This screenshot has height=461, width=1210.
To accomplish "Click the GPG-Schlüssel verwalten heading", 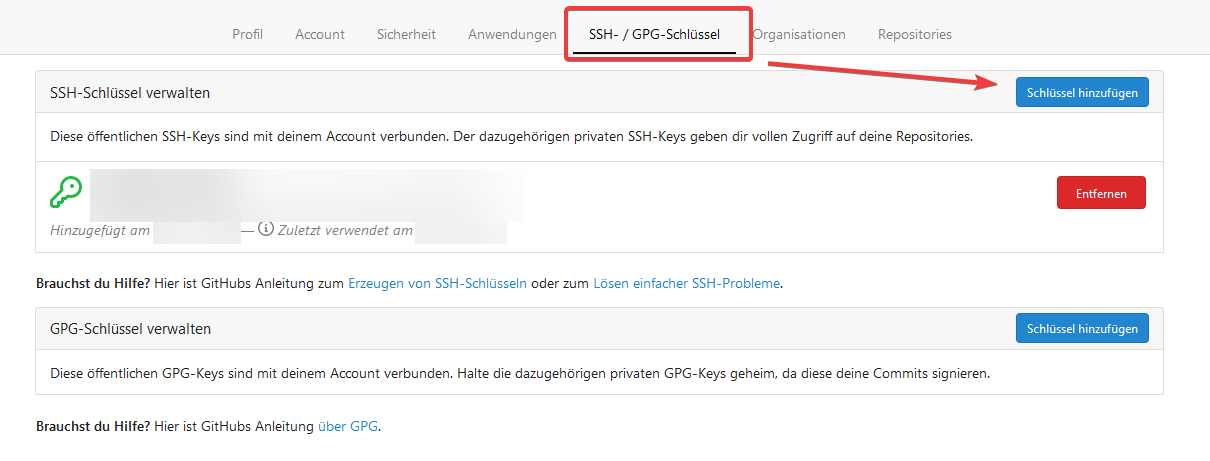I will click(x=131, y=328).
